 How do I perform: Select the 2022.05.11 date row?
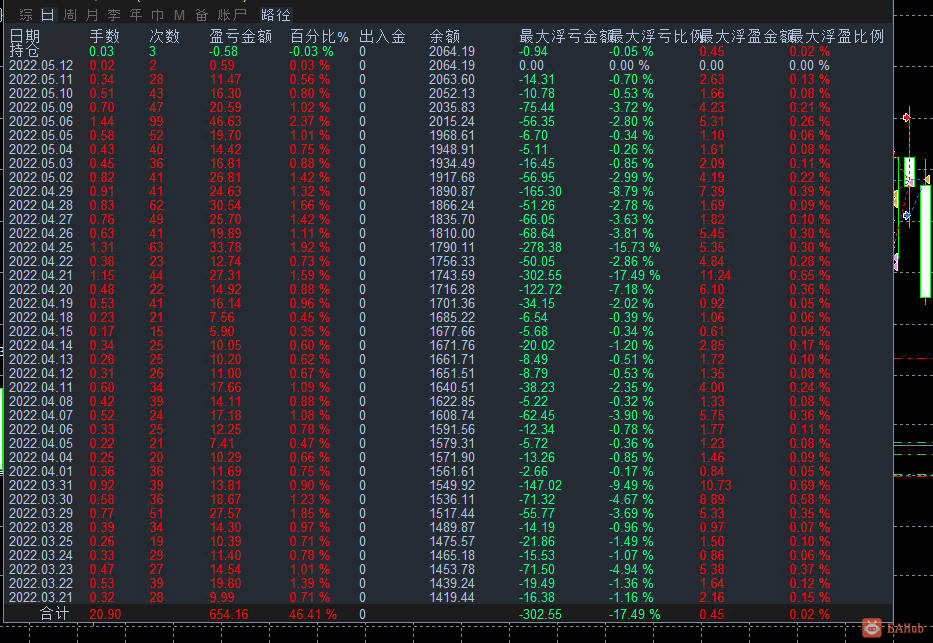click(41, 80)
